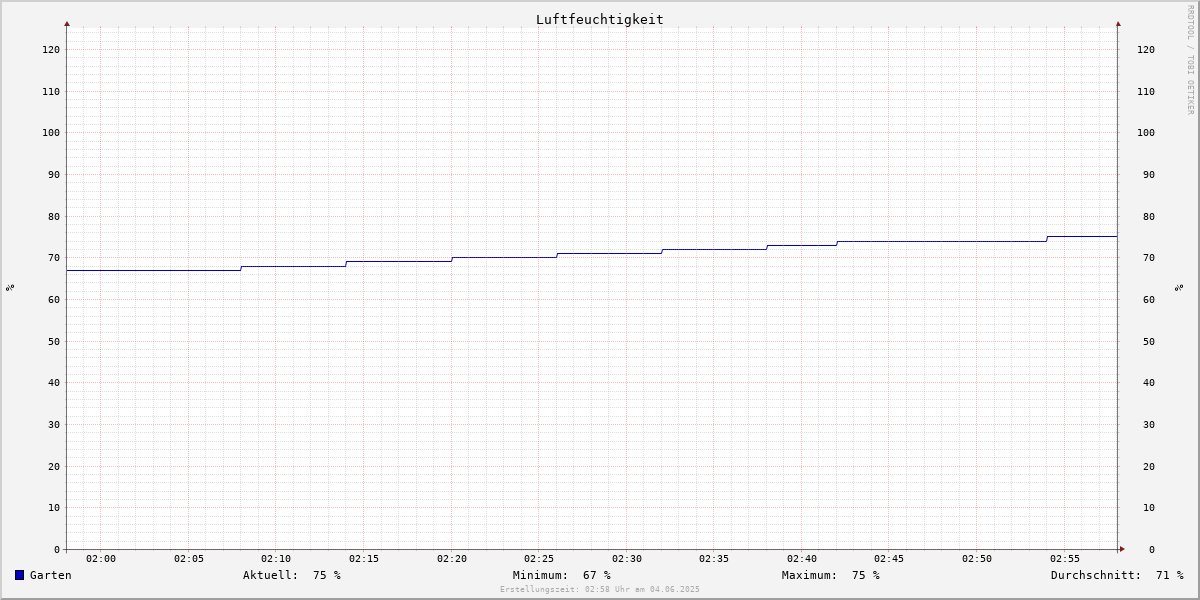Click the red arrow atop right axis
The height and width of the screenshot is (600, 1200).
click(x=1118, y=23)
